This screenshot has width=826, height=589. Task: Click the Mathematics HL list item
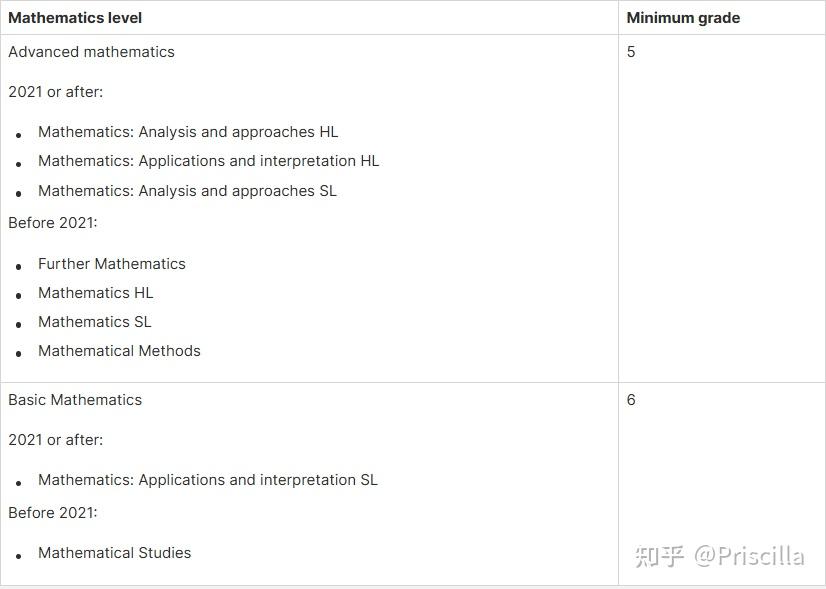pyautogui.click(x=96, y=293)
